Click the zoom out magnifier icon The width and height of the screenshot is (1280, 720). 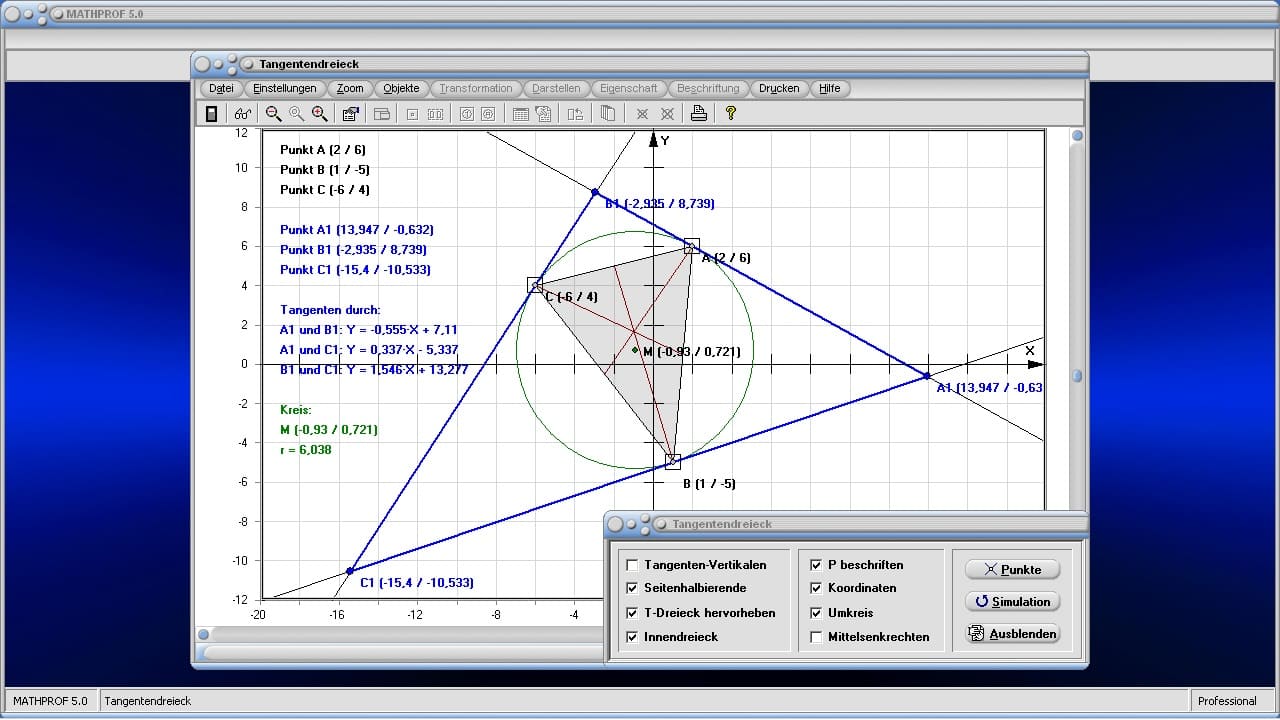[x=273, y=114]
